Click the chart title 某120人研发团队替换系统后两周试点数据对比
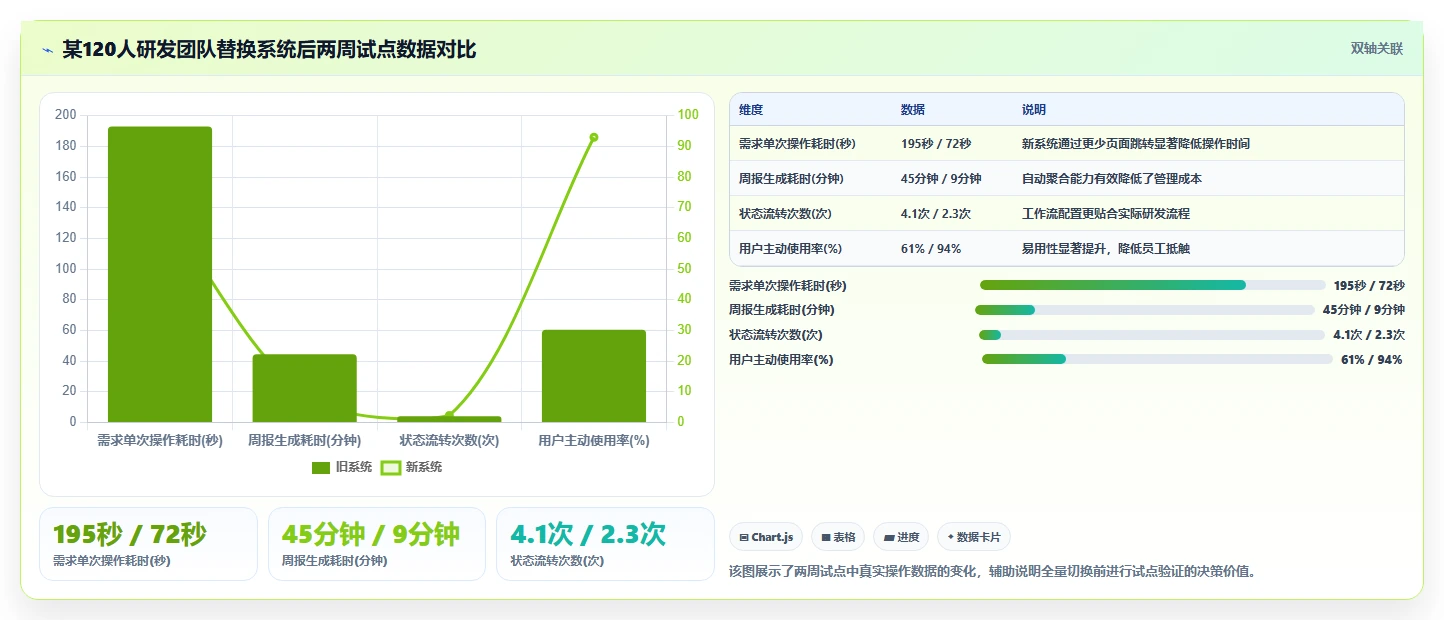1444x620 pixels. (269, 50)
